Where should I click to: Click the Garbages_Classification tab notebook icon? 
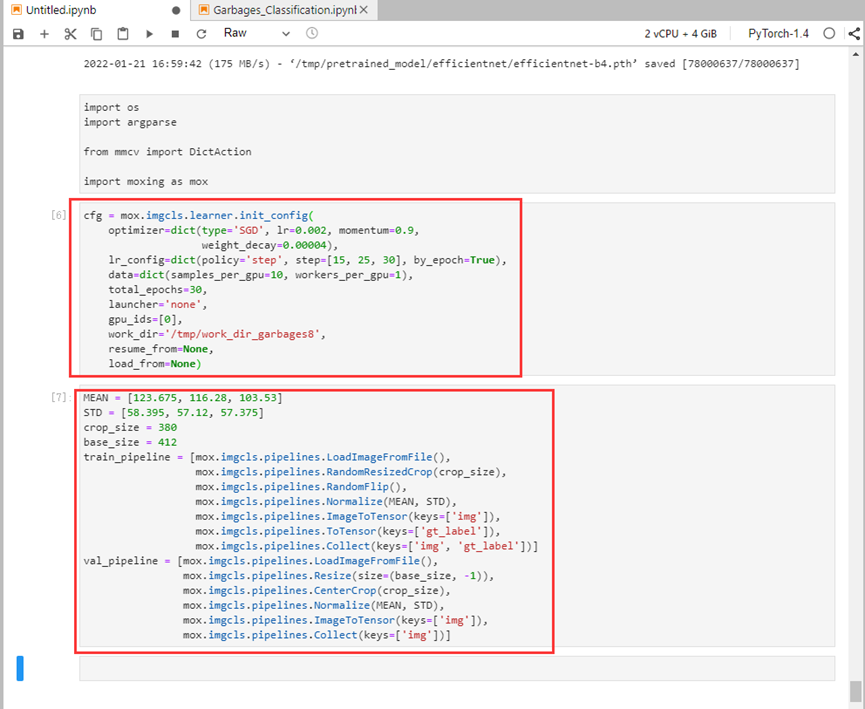pyautogui.click(x=204, y=10)
